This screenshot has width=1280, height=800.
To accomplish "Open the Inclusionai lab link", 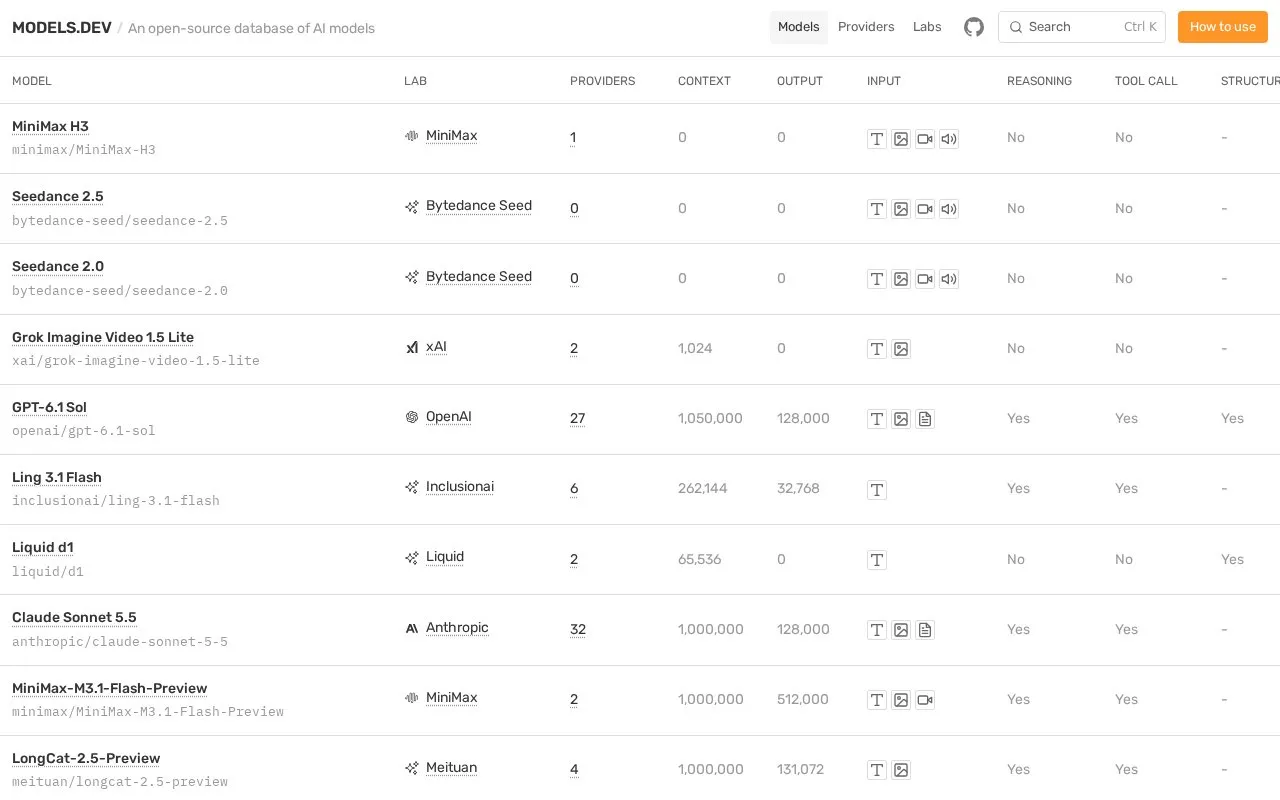I will click(x=460, y=487).
